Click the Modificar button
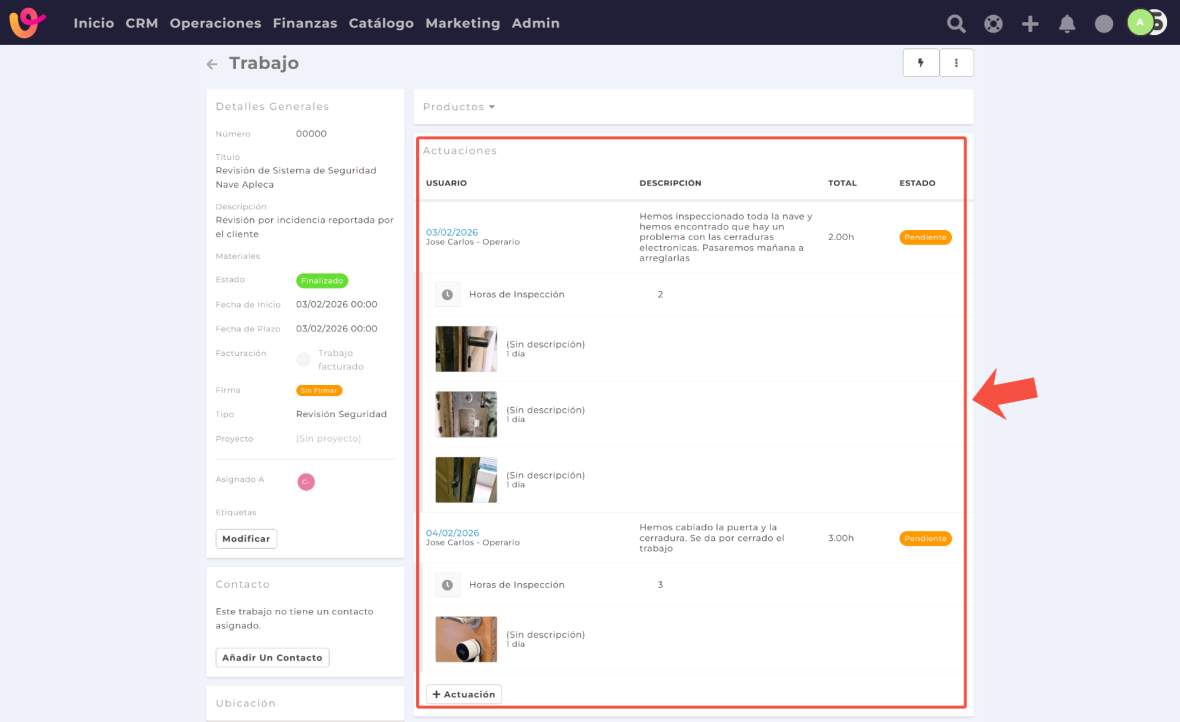The height and width of the screenshot is (722, 1180). pyautogui.click(x=246, y=539)
